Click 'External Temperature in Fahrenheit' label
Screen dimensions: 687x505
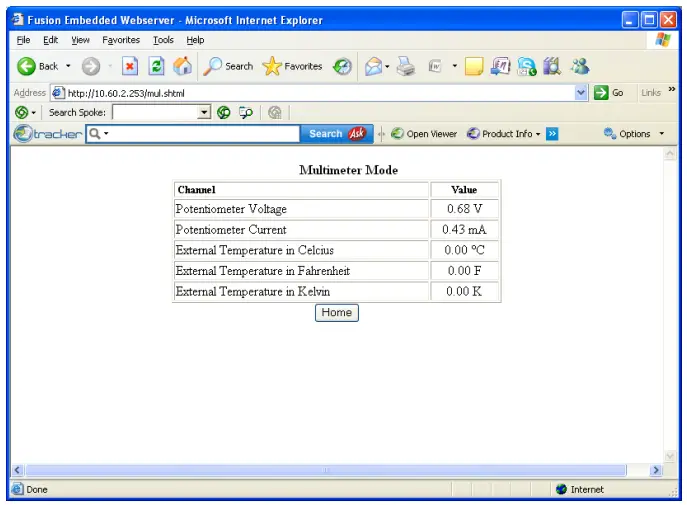coord(263,271)
